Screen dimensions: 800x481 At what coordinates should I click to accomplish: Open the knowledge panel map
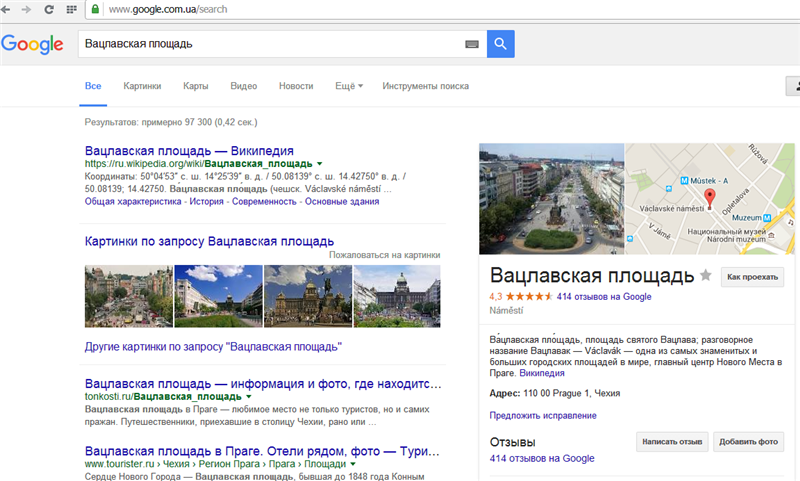click(710, 199)
